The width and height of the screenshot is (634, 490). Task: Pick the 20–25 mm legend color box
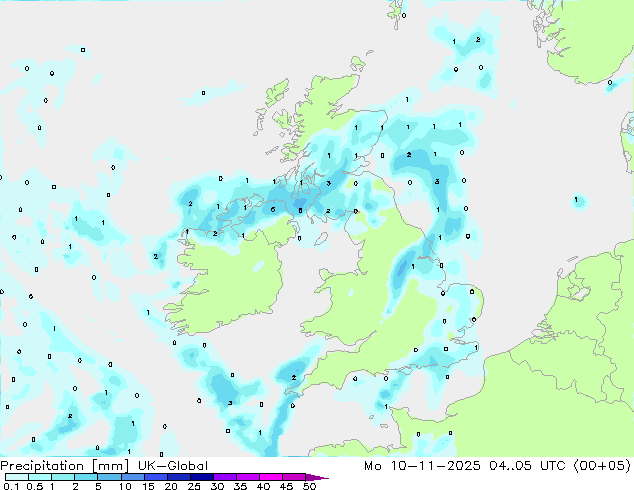(x=178, y=477)
